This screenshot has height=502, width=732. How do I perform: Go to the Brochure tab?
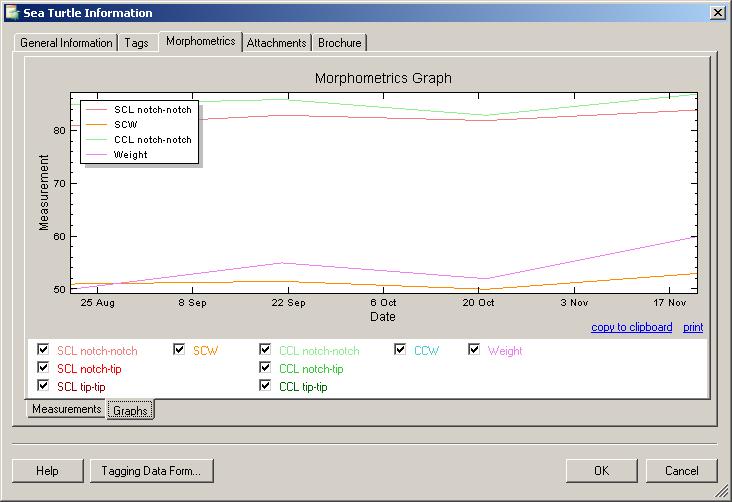pyautogui.click(x=340, y=43)
